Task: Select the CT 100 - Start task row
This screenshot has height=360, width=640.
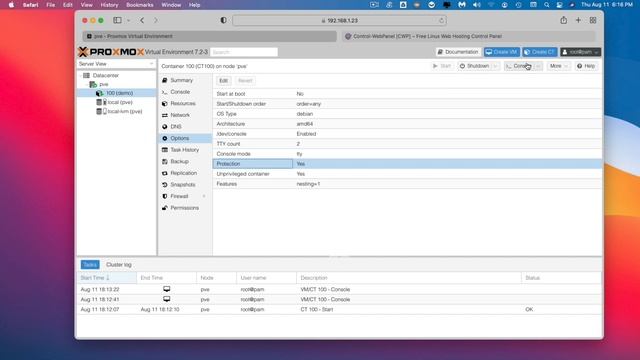Action: [339, 309]
